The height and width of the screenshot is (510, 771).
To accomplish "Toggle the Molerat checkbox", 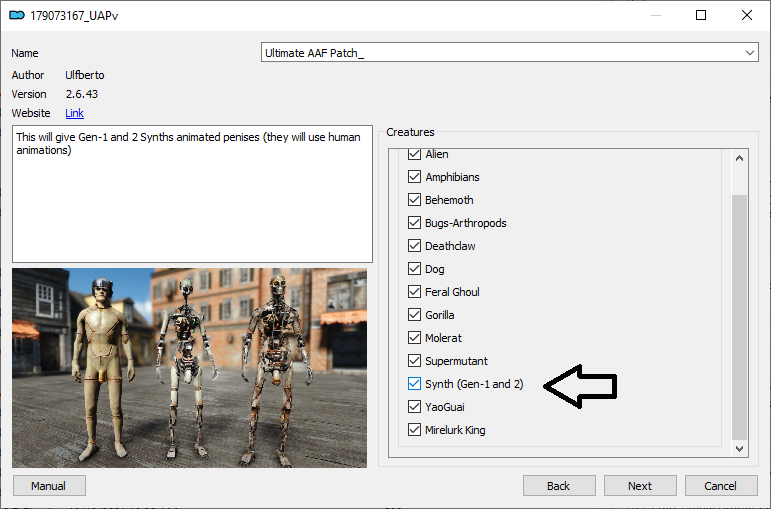I will 414,338.
